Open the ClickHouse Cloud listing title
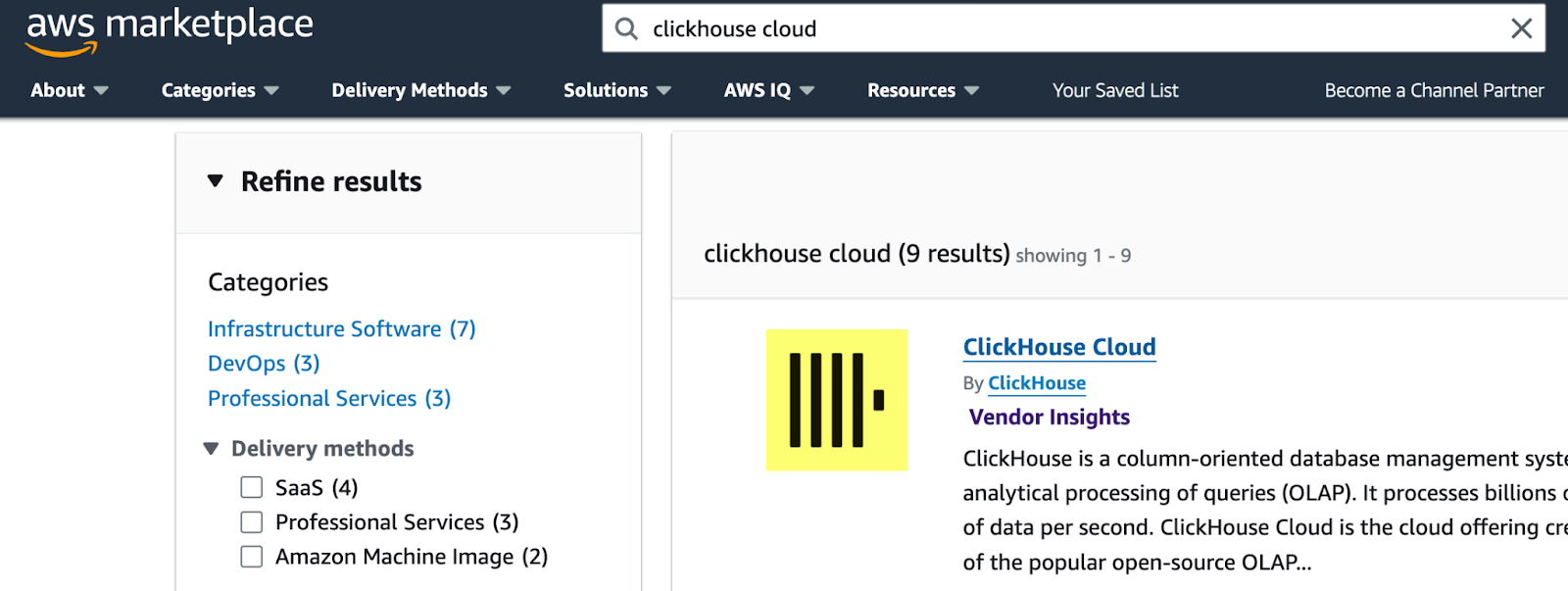 pos(1058,347)
